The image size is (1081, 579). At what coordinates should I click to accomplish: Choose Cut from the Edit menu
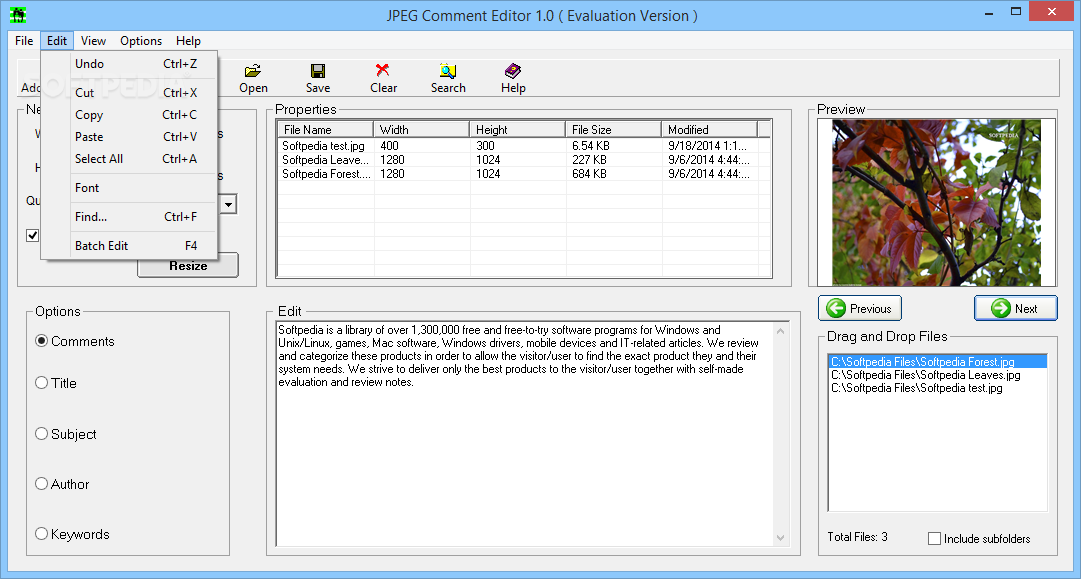click(x=130, y=92)
